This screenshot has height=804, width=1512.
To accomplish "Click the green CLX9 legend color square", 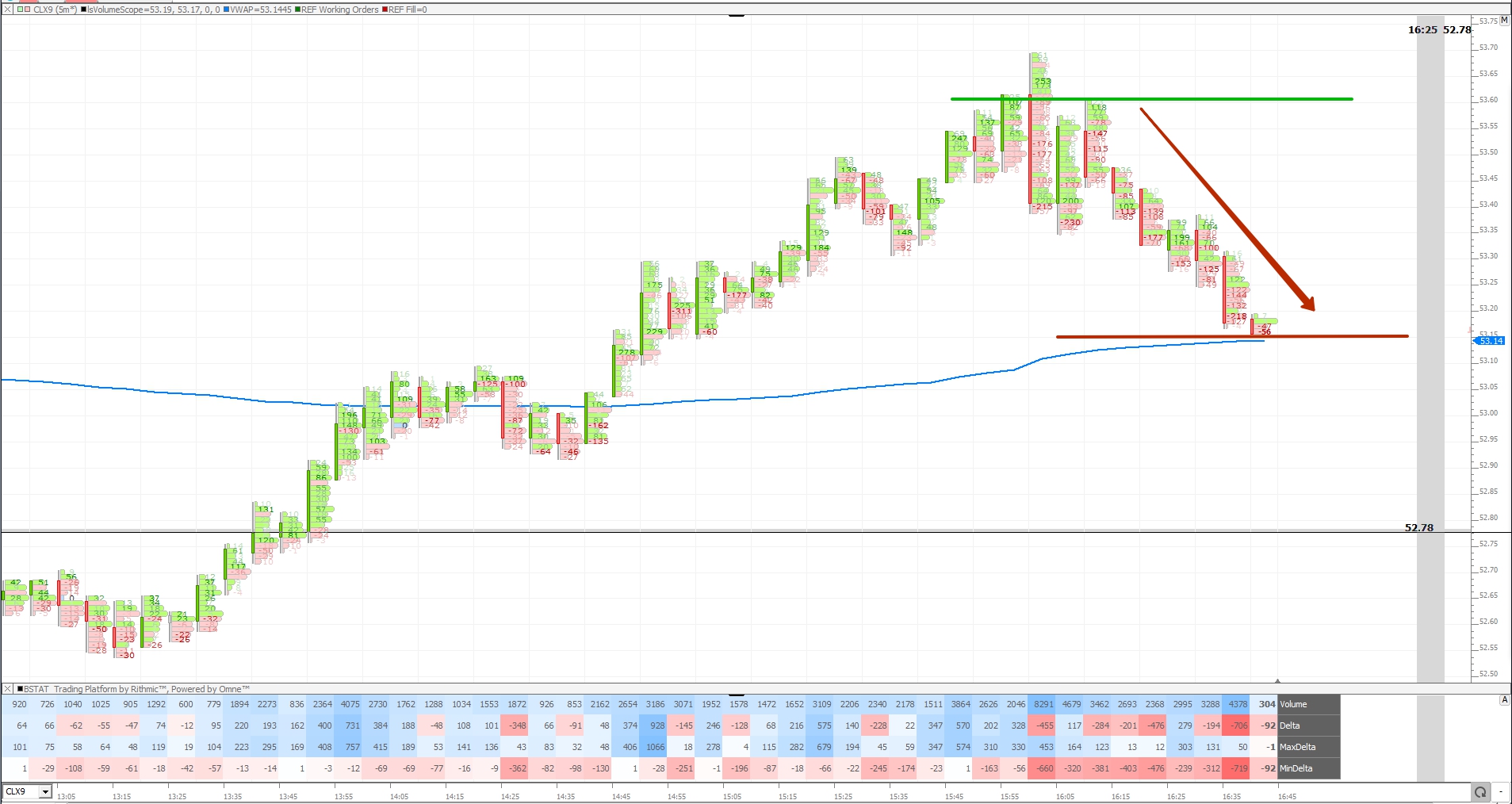I will tap(19, 10).
